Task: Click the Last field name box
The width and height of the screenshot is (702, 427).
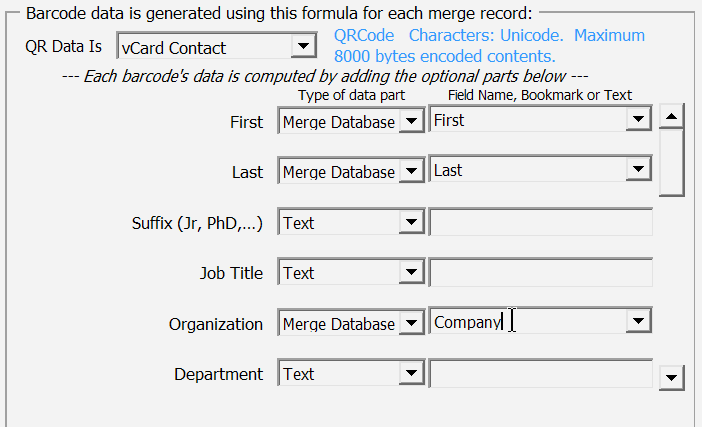Action: (525, 171)
